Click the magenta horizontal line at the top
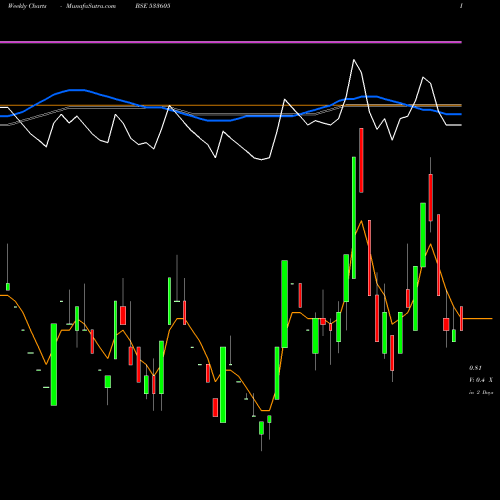Viewport: 500px width, 500px height. click(231, 42)
